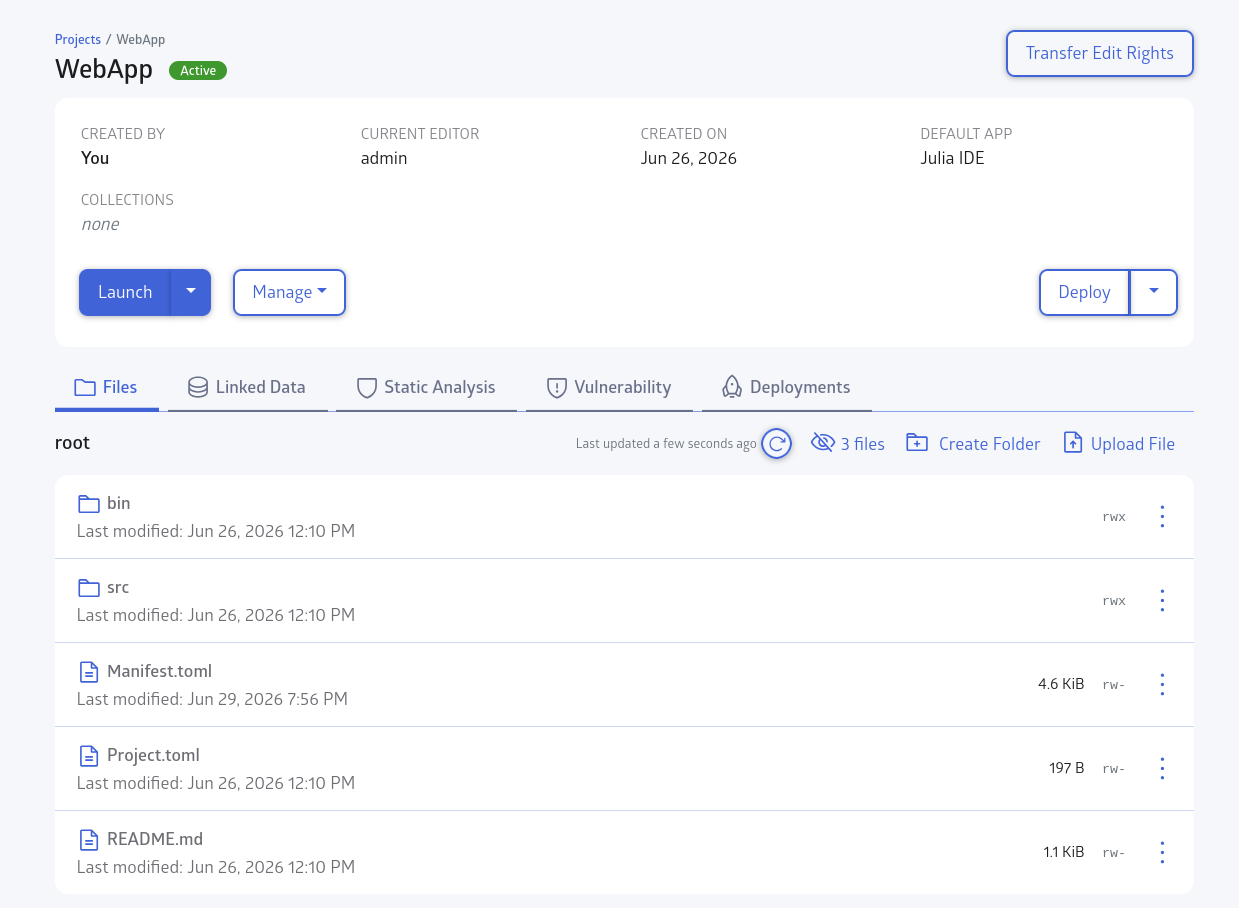The height and width of the screenshot is (908, 1239).
Task: Toggle the hidden 3 files eye icon
Action: tap(822, 443)
